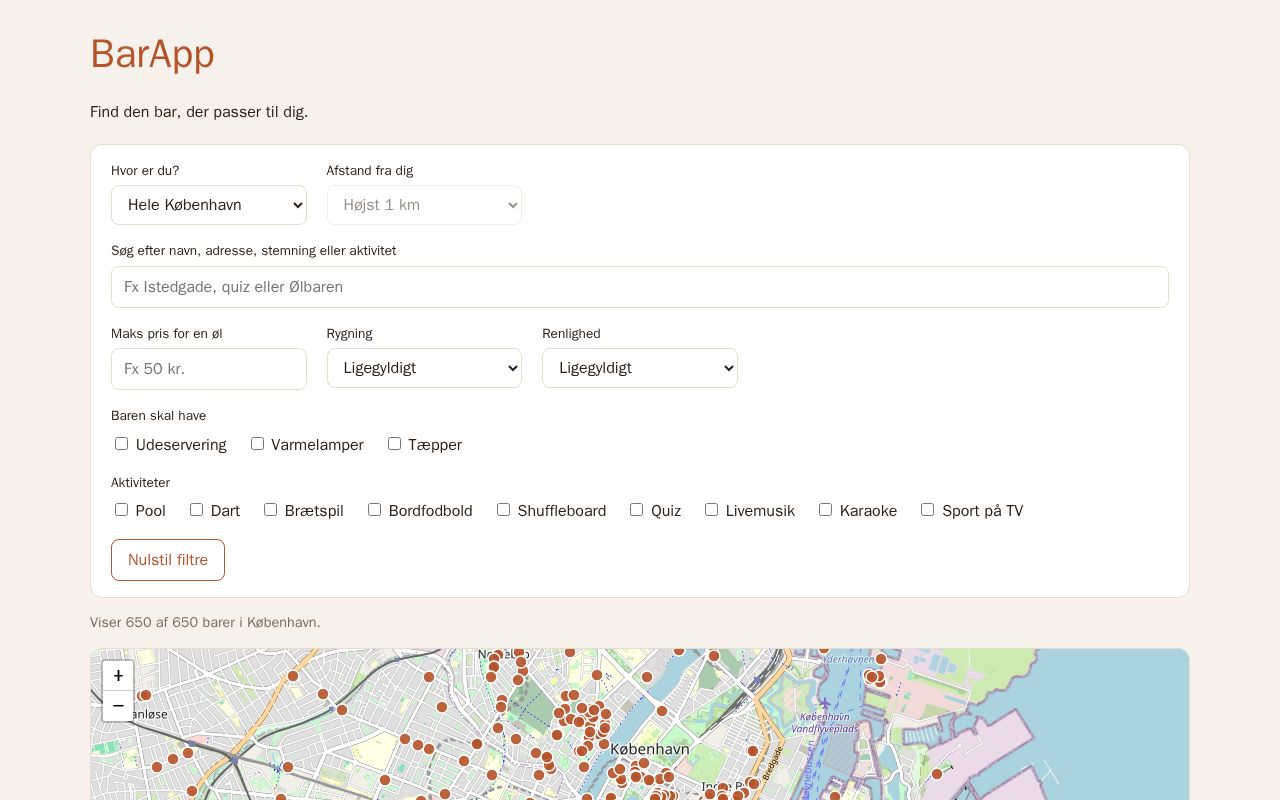Click the 'Baren skal have' label
The image size is (1280, 800).
pyautogui.click(x=159, y=416)
